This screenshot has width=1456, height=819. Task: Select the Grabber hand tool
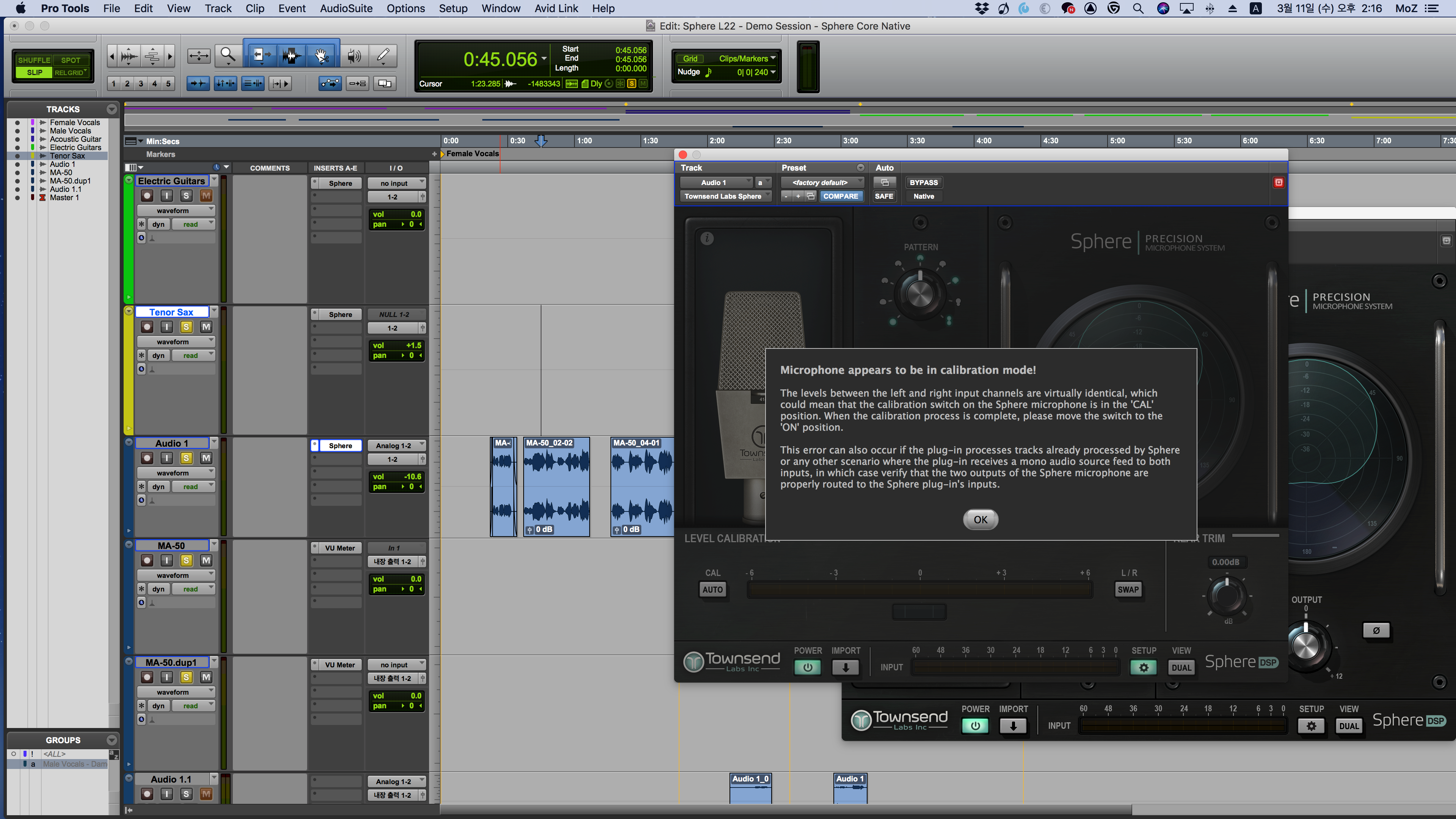click(x=322, y=55)
